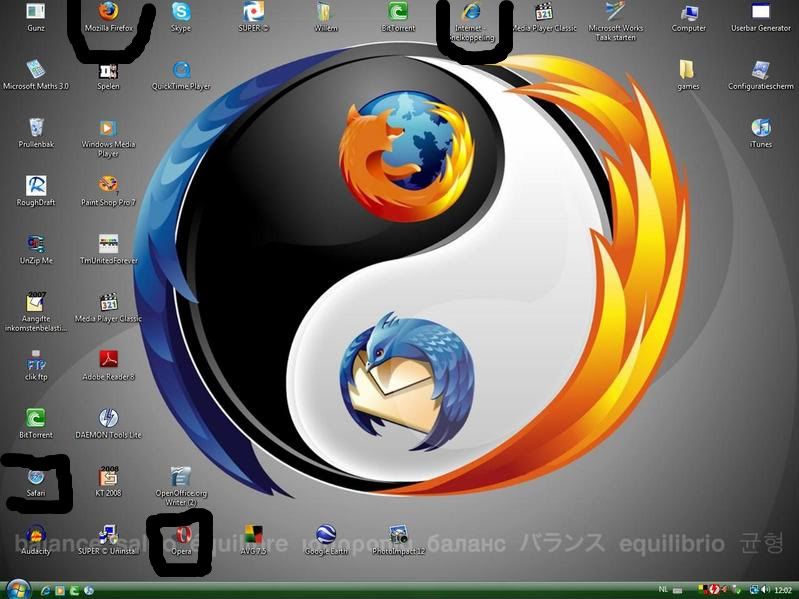Open the Willem folder
Viewport: 799px width, 599px height.
[x=326, y=17]
